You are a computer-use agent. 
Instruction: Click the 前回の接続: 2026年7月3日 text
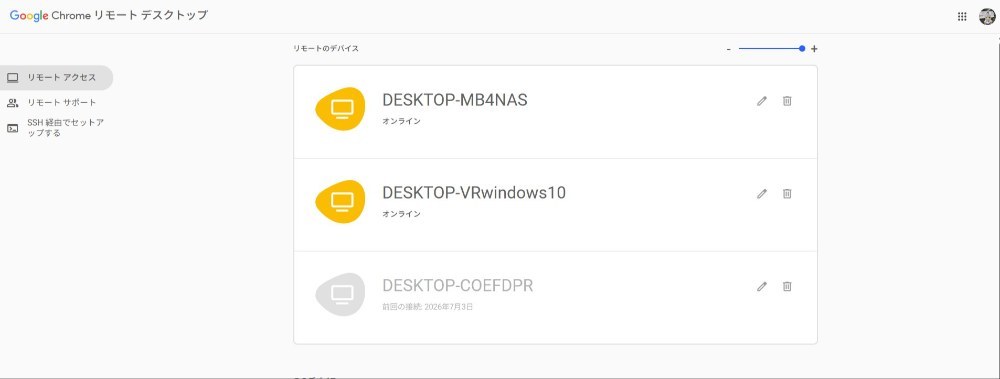[427, 307]
